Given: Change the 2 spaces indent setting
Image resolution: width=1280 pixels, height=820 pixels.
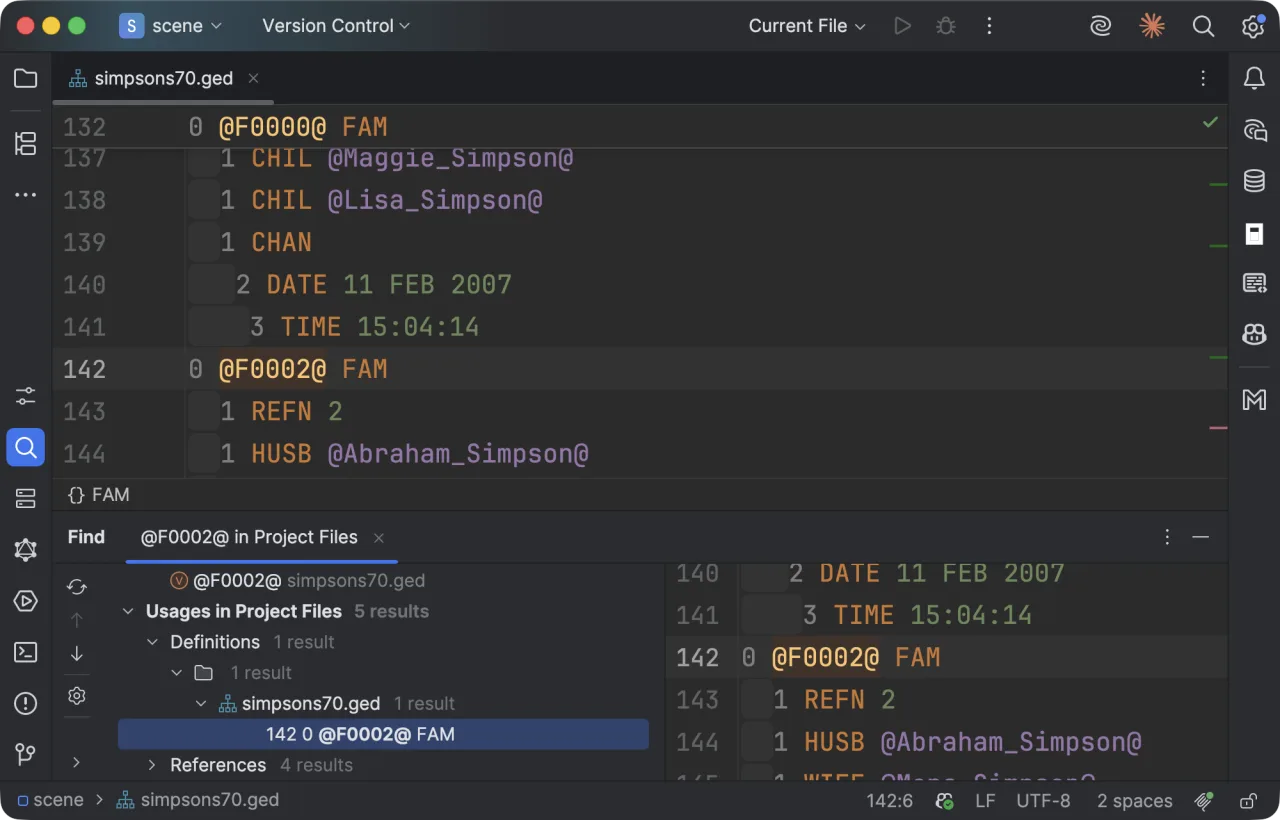Looking at the screenshot, I should tap(1134, 800).
